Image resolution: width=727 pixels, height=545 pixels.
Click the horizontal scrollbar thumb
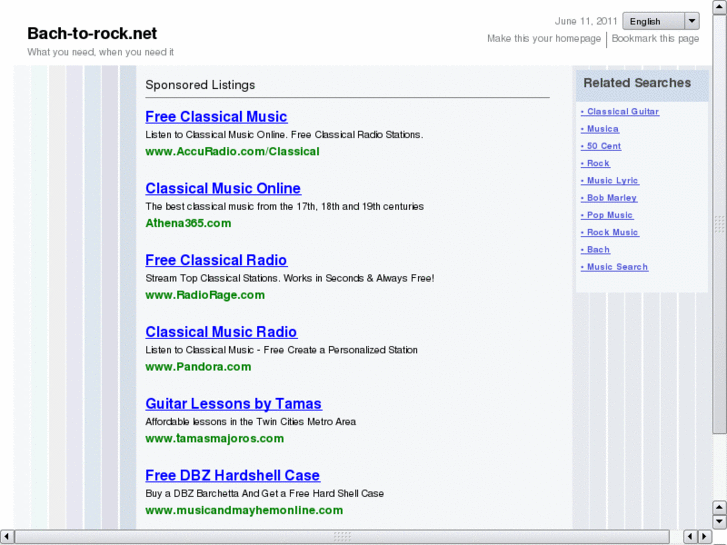click(x=342, y=537)
